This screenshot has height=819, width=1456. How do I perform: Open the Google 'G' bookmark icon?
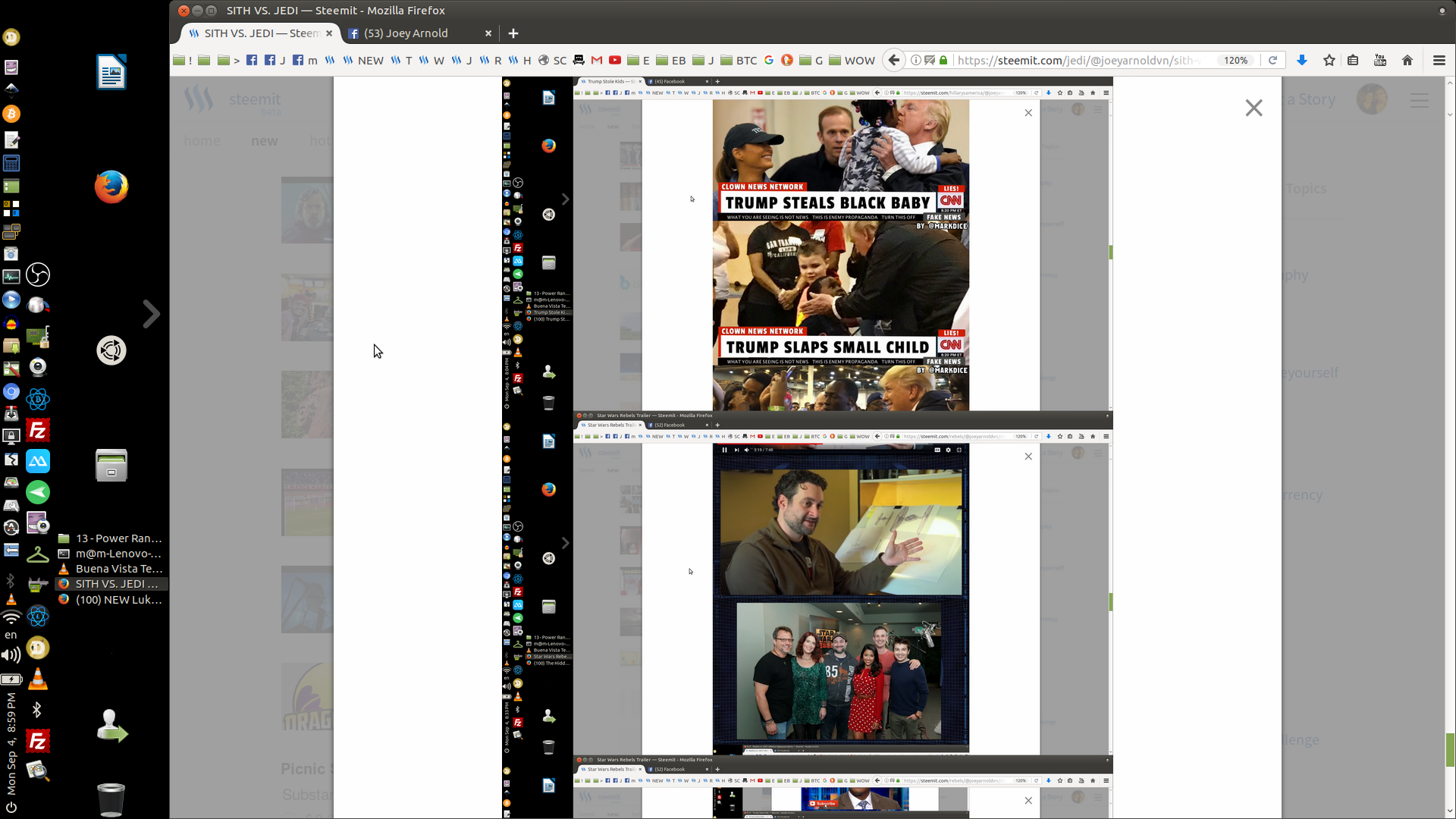tap(769, 60)
